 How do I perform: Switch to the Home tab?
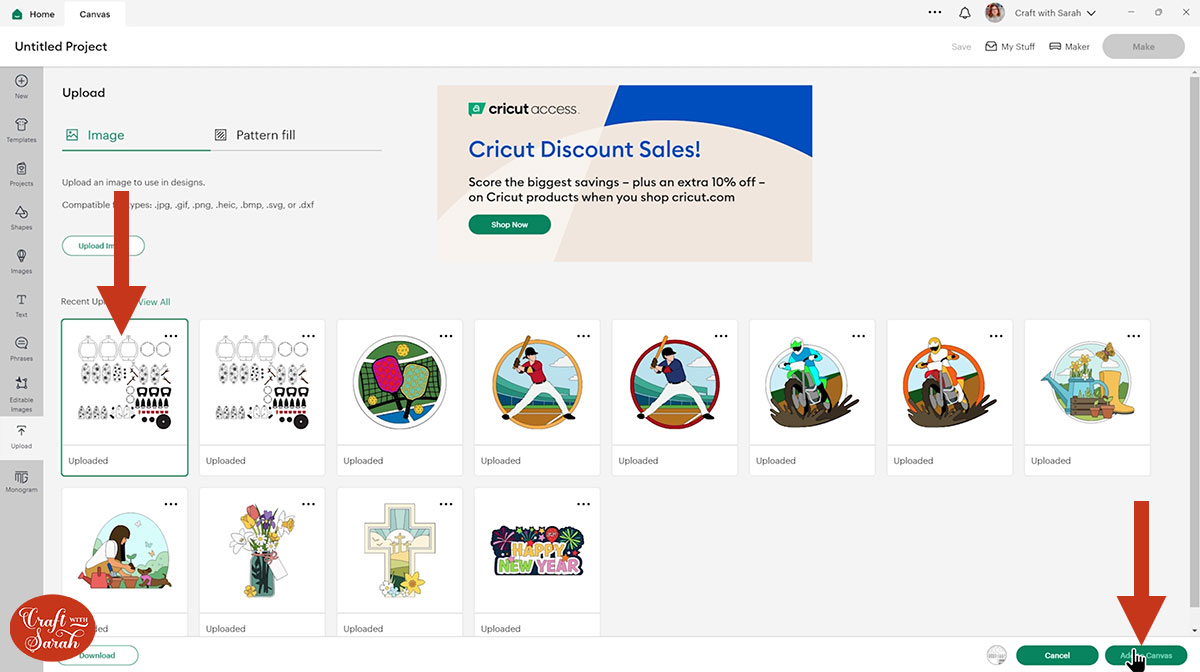tap(33, 14)
